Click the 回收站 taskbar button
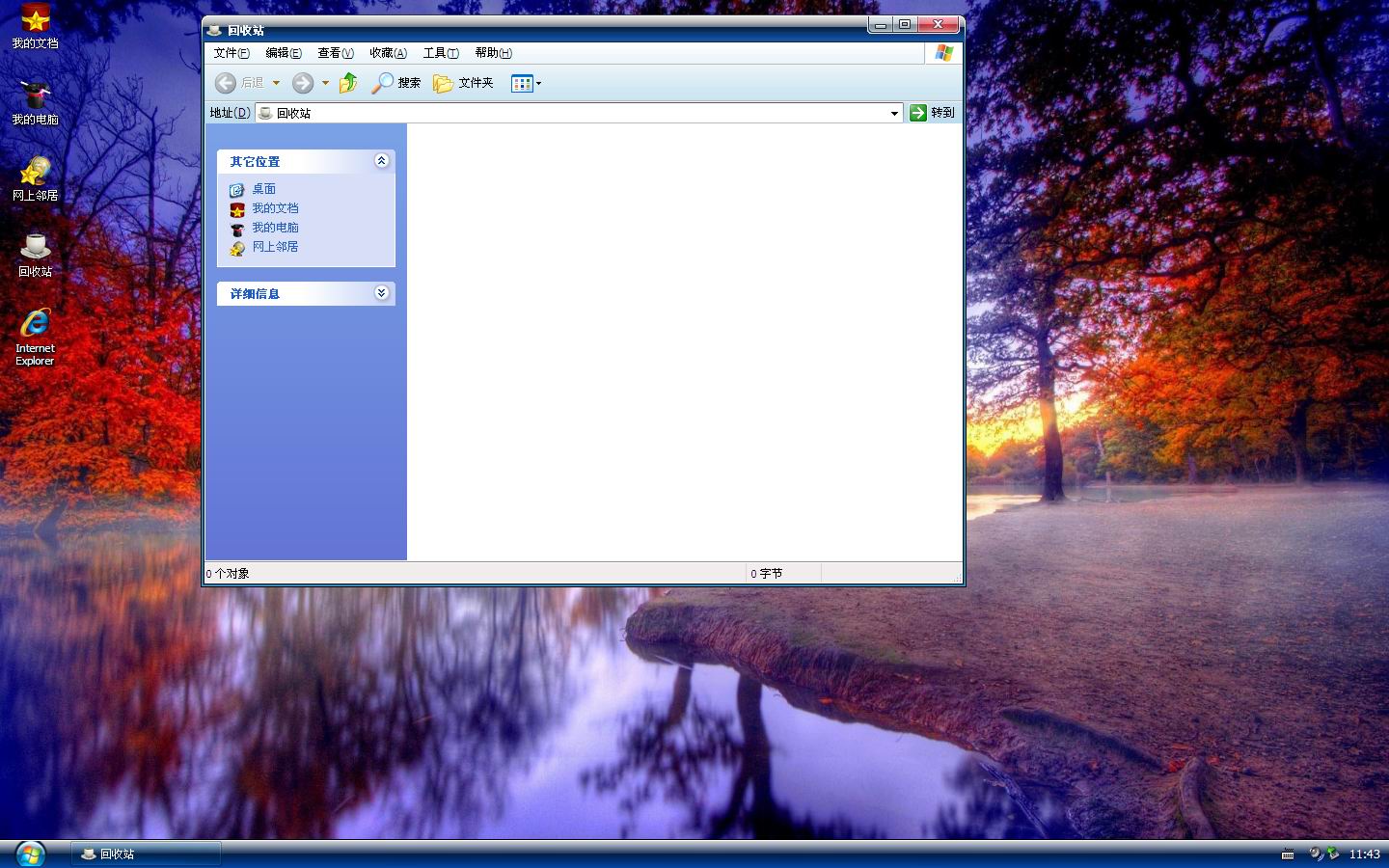1389x868 pixels. coord(146,854)
